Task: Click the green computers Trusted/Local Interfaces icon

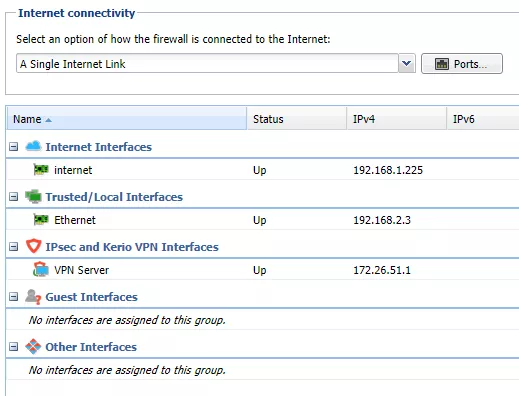Action: [33, 196]
